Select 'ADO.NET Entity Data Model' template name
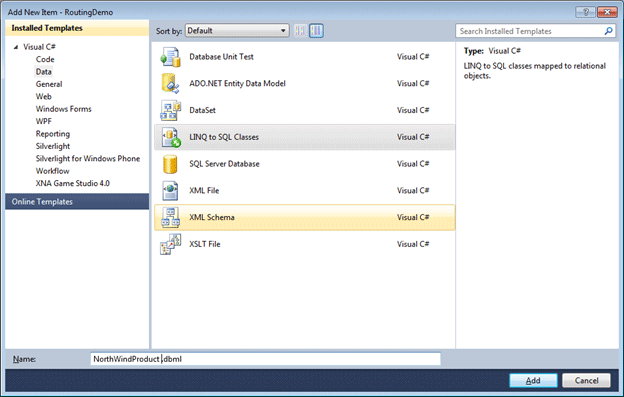 tap(237, 84)
